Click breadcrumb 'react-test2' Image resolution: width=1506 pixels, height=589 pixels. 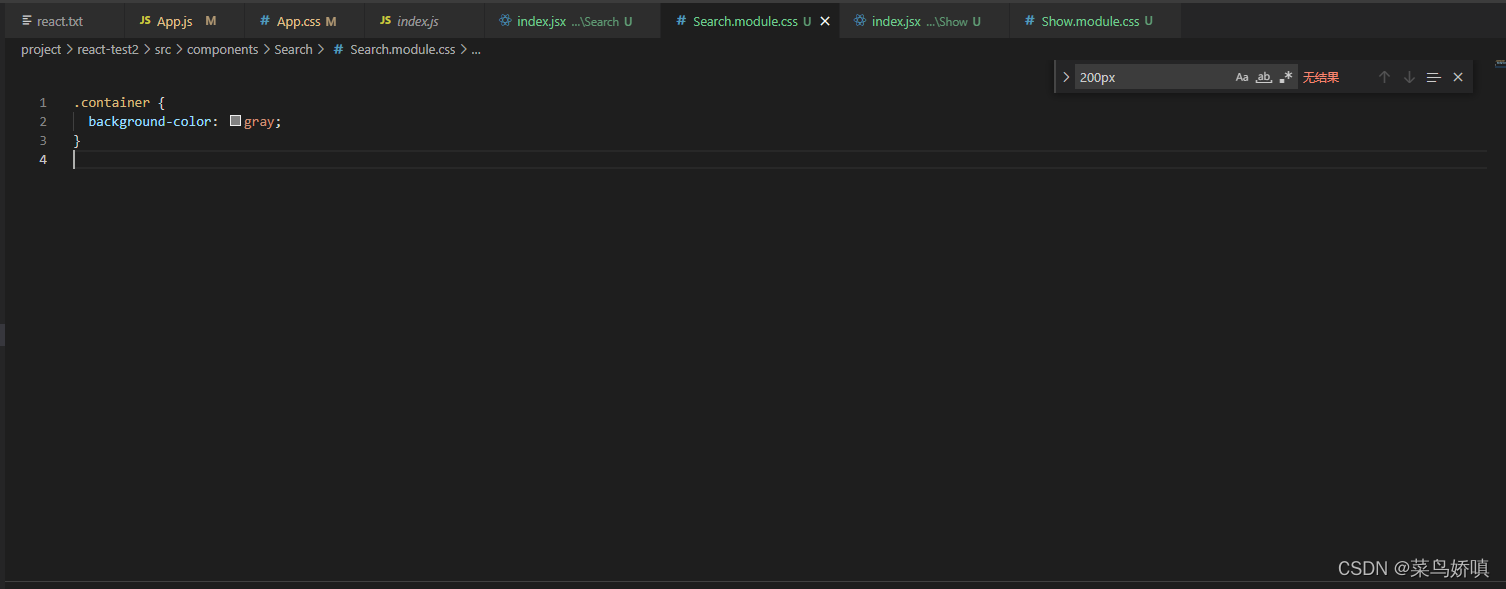(x=108, y=49)
